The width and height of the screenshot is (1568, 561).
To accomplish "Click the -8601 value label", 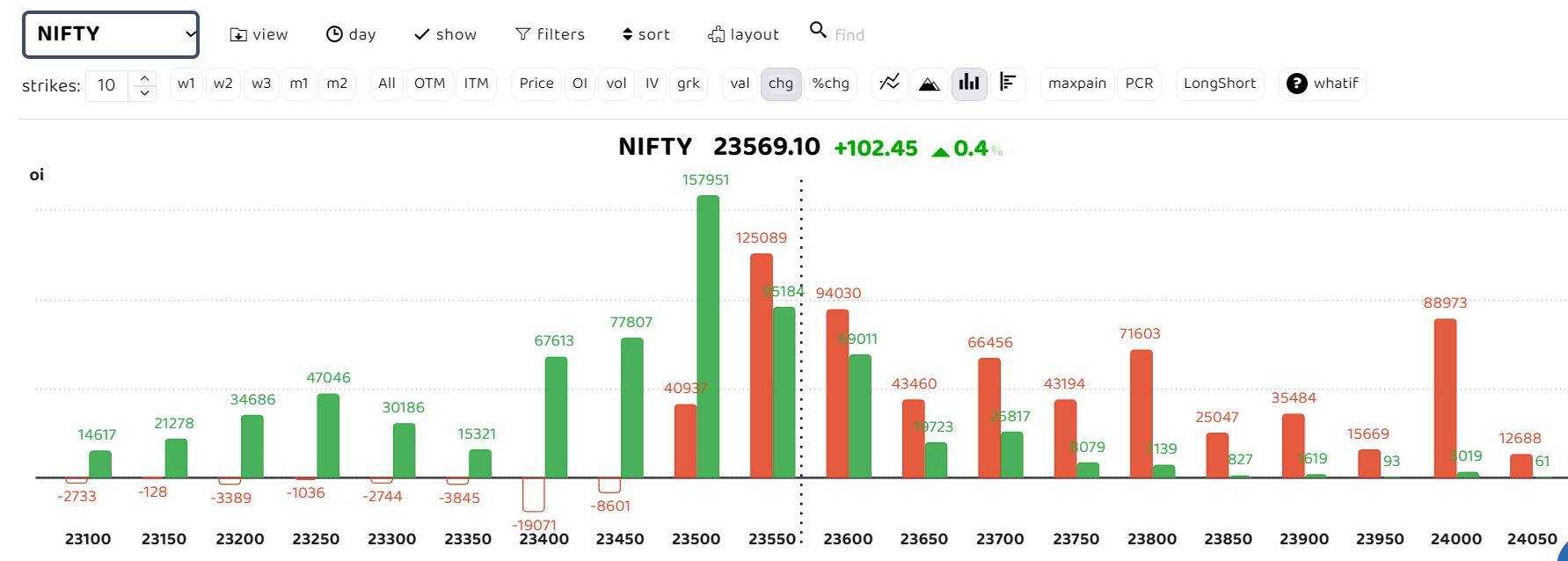I will click(x=611, y=506).
